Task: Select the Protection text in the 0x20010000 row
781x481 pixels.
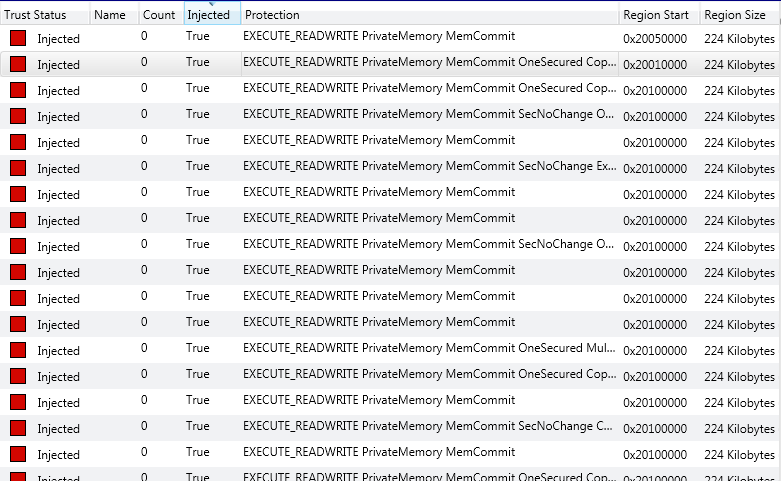Action: (x=430, y=62)
